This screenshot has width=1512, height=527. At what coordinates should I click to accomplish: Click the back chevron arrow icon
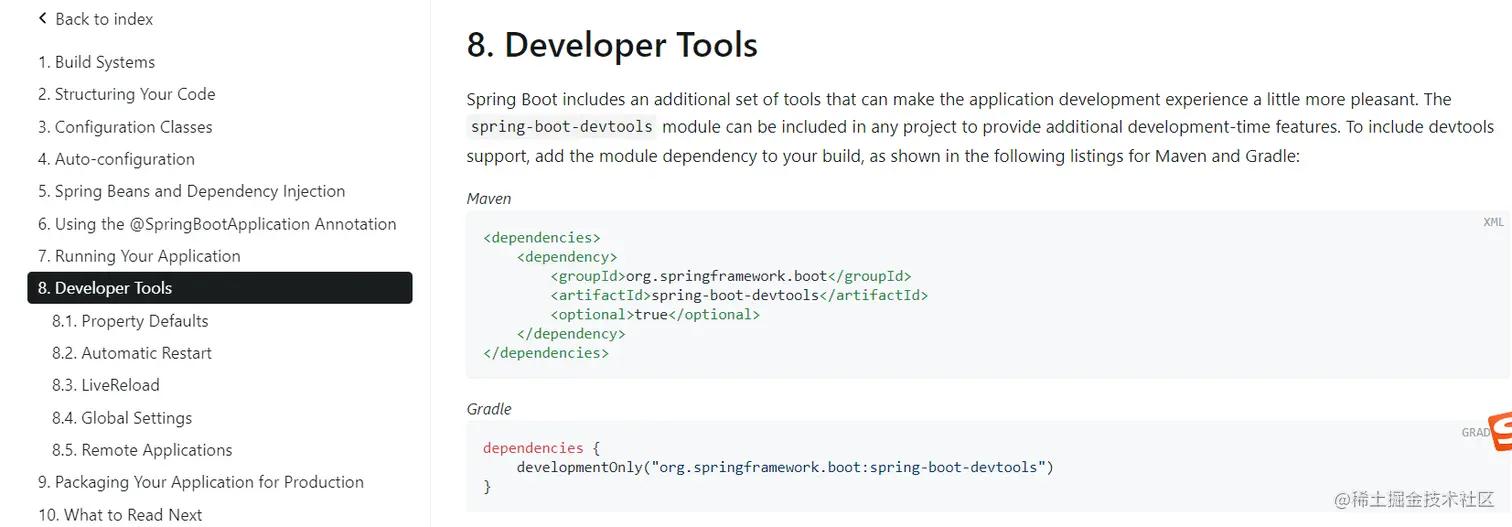[x=43, y=19]
